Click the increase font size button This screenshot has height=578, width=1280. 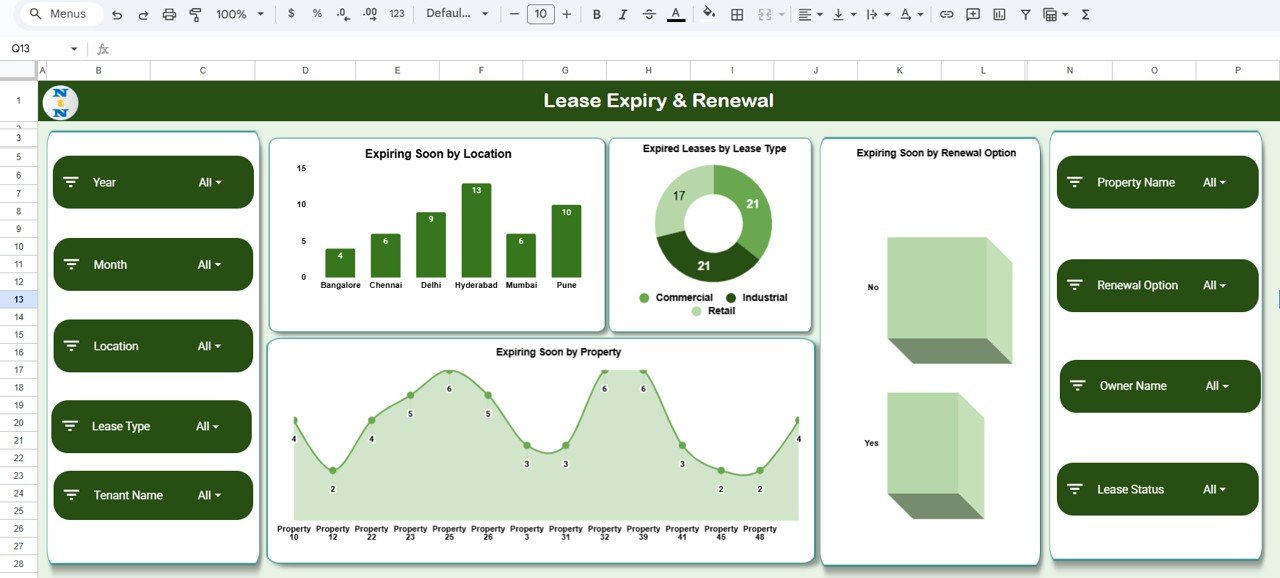567,14
